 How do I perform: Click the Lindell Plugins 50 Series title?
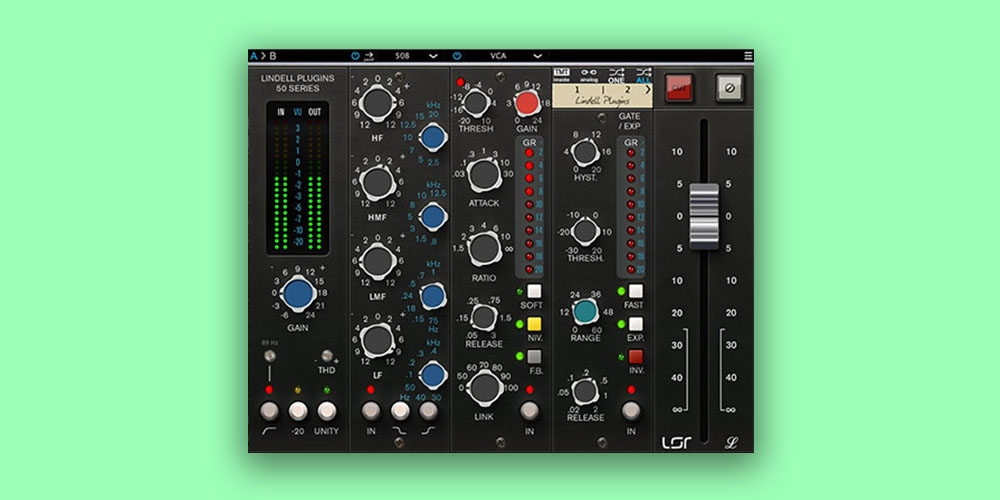click(x=298, y=84)
